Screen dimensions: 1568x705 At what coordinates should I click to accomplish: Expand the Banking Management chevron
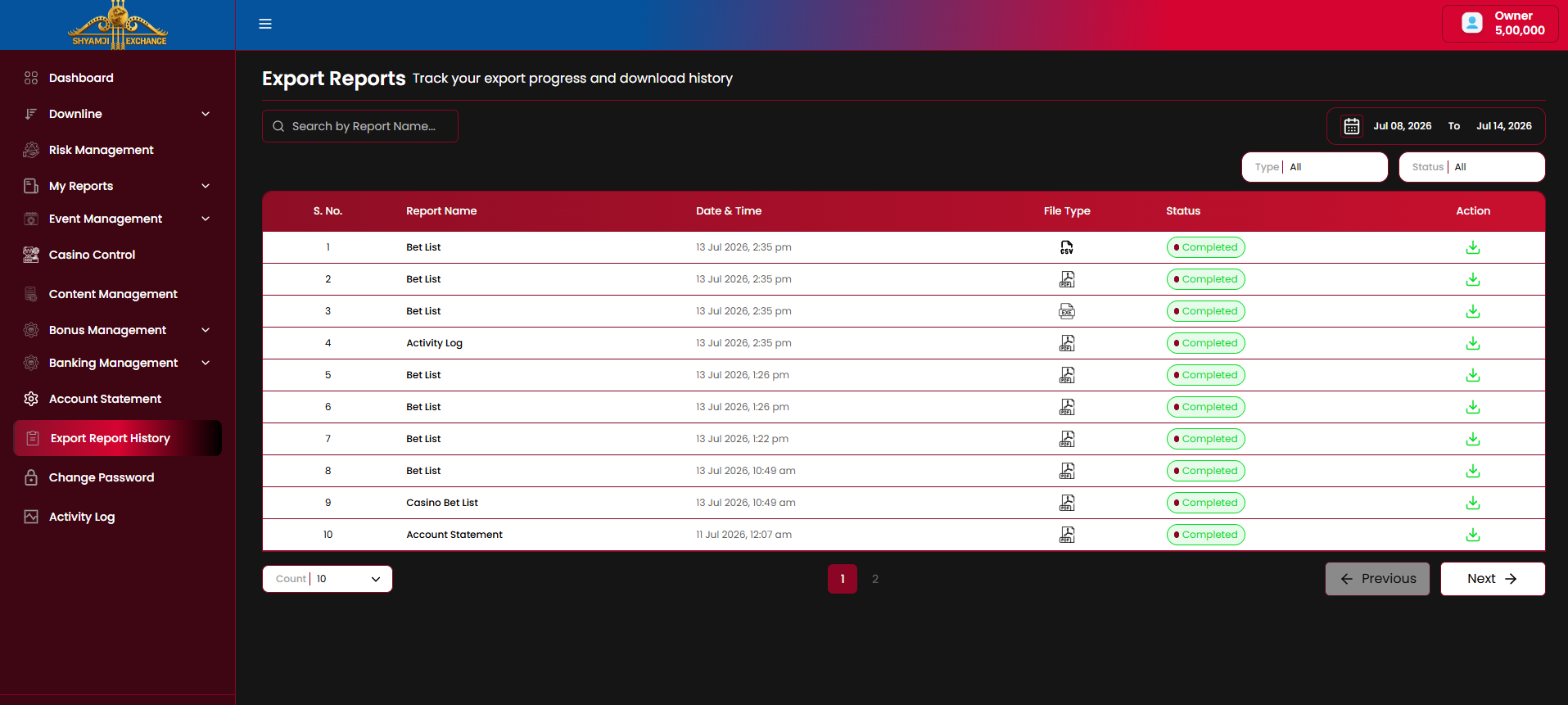point(206,363)
